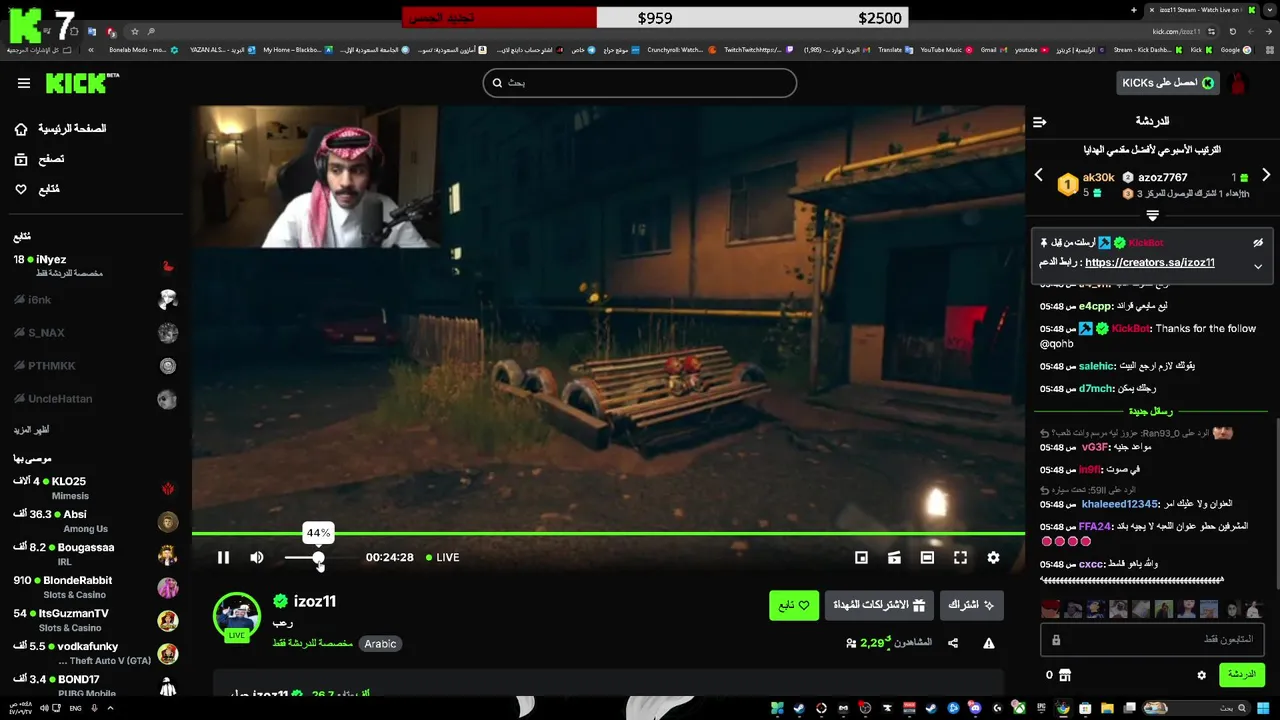Go to the previous leaderboard page arrow
Image resolution: width=1280 pixels, height=720 pixels.
point(1038,175)
